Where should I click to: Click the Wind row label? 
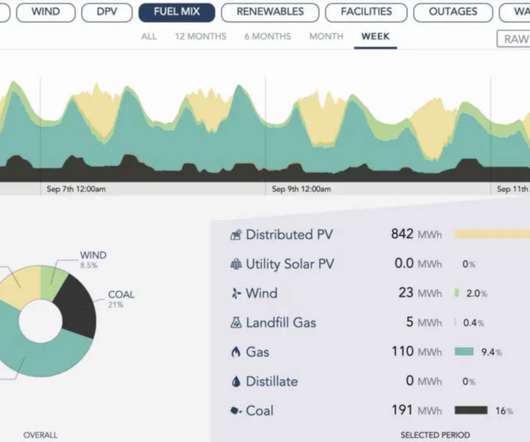[262, 293]
